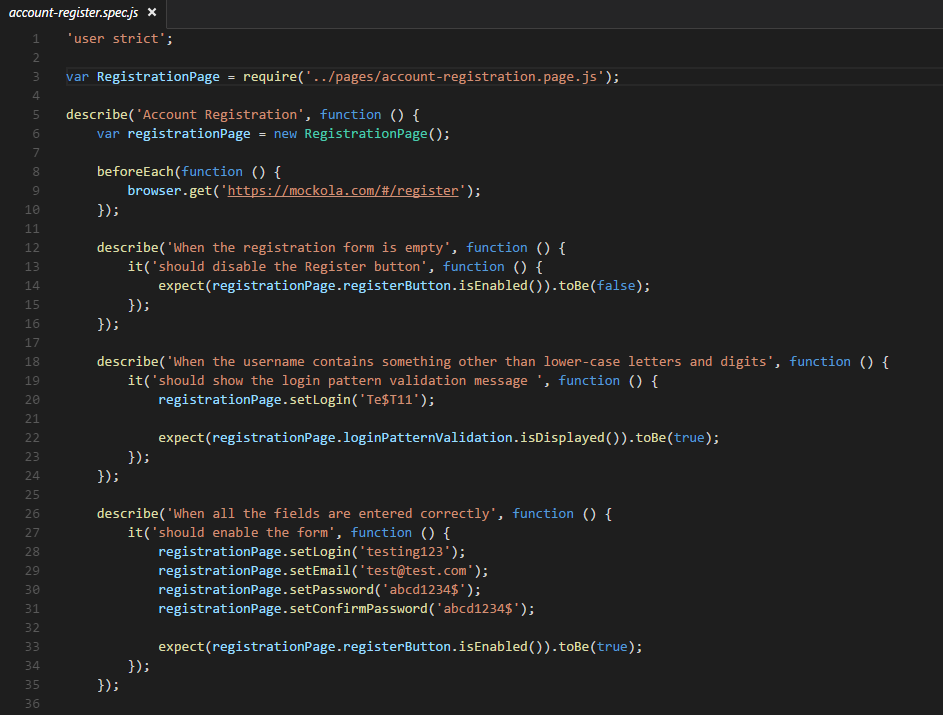Click the beforeEach function call
Image resolution: width=943 pixels, height=715 pixels.
tap(135, 171)
